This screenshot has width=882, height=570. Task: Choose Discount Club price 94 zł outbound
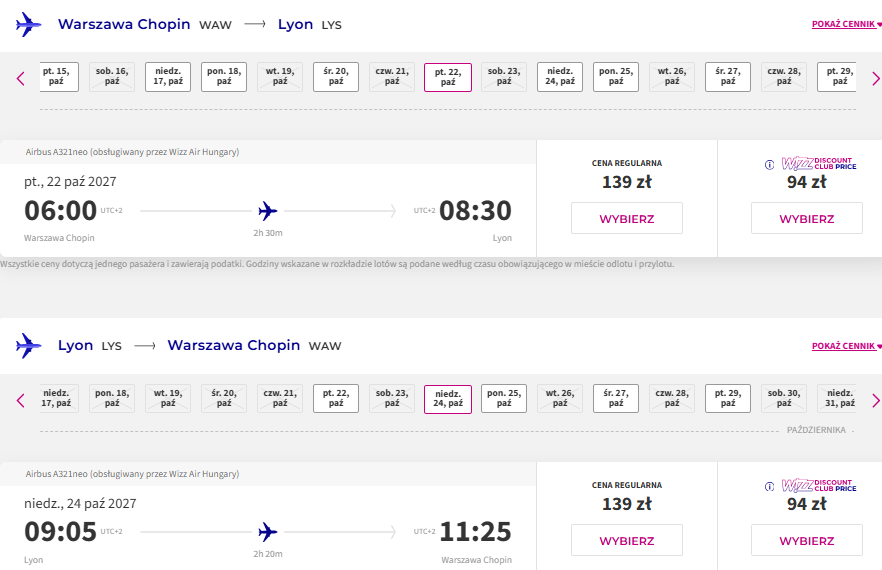click(807, 218)
